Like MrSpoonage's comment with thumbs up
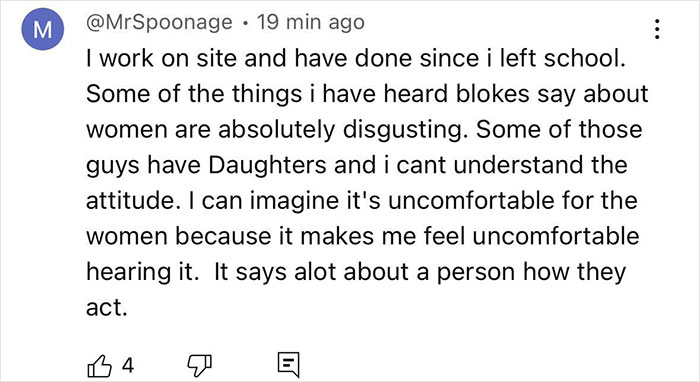Screen dimensions: 700x382 coord(99,366)
